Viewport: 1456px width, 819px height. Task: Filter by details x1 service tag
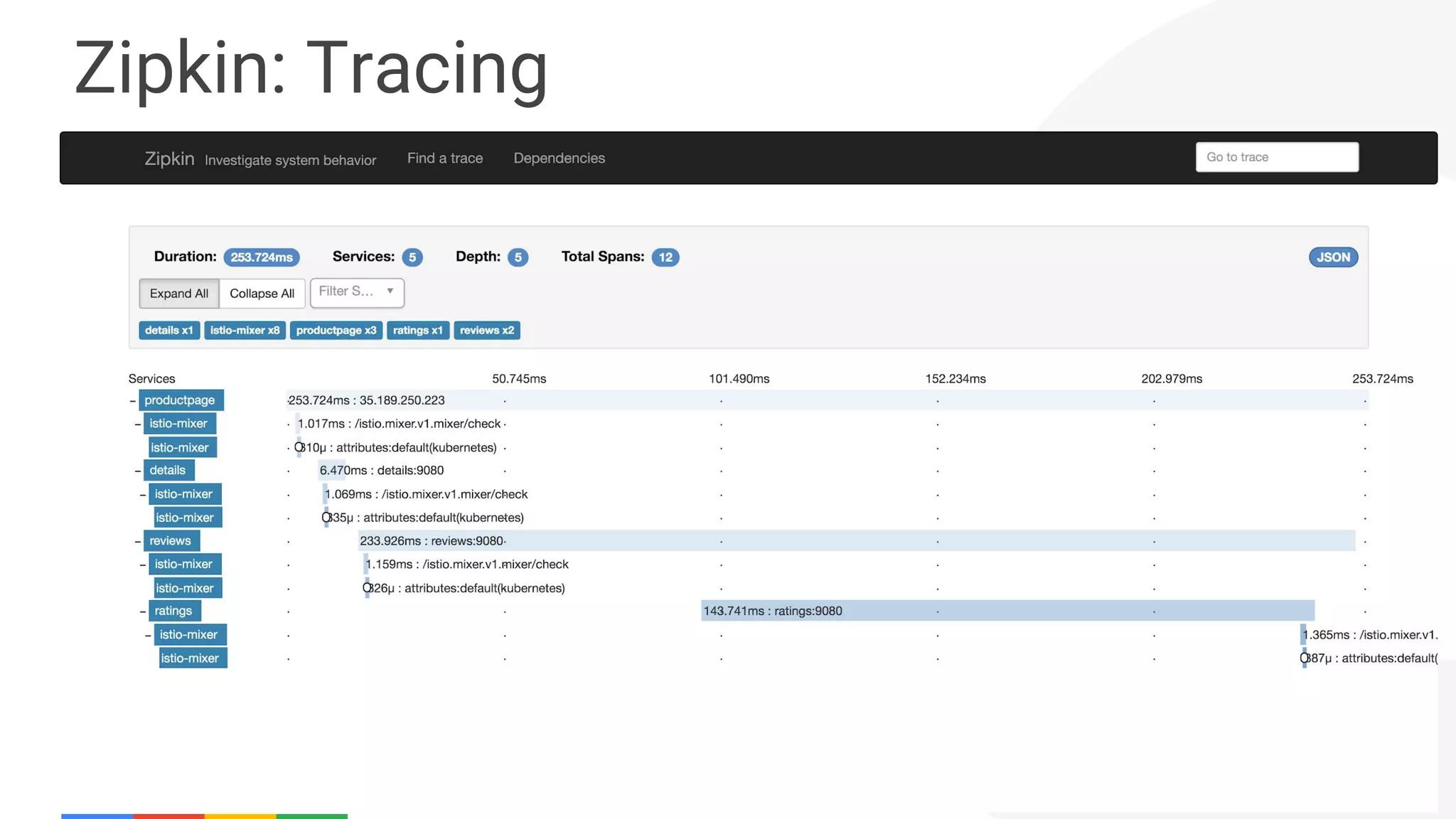(169, 331)
